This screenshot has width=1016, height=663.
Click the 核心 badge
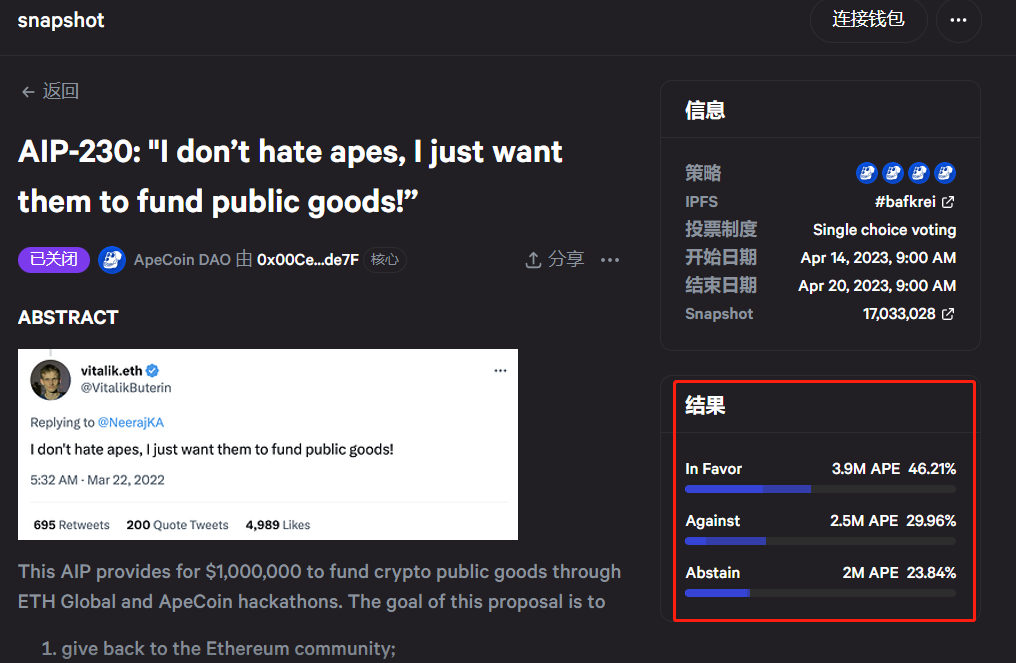tap(385, 259)
